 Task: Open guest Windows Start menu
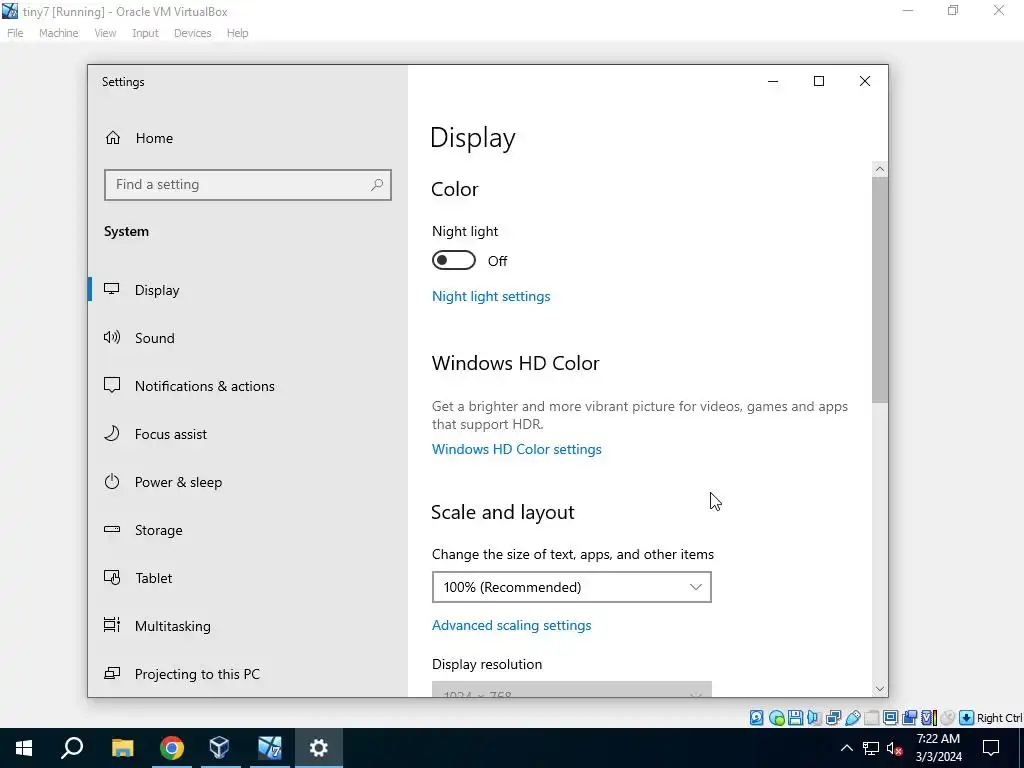click(x=24, y=748)
